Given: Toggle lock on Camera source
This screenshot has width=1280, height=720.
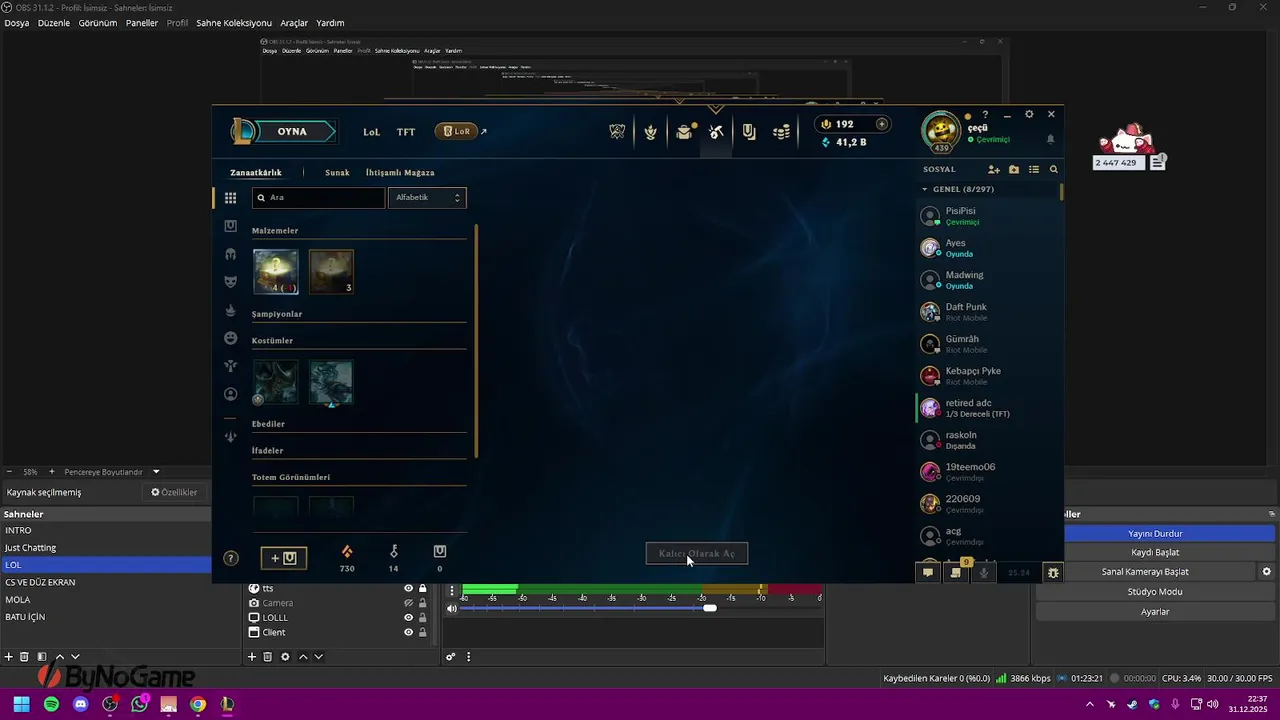Looking at the screenshot, I should (423, 603).
